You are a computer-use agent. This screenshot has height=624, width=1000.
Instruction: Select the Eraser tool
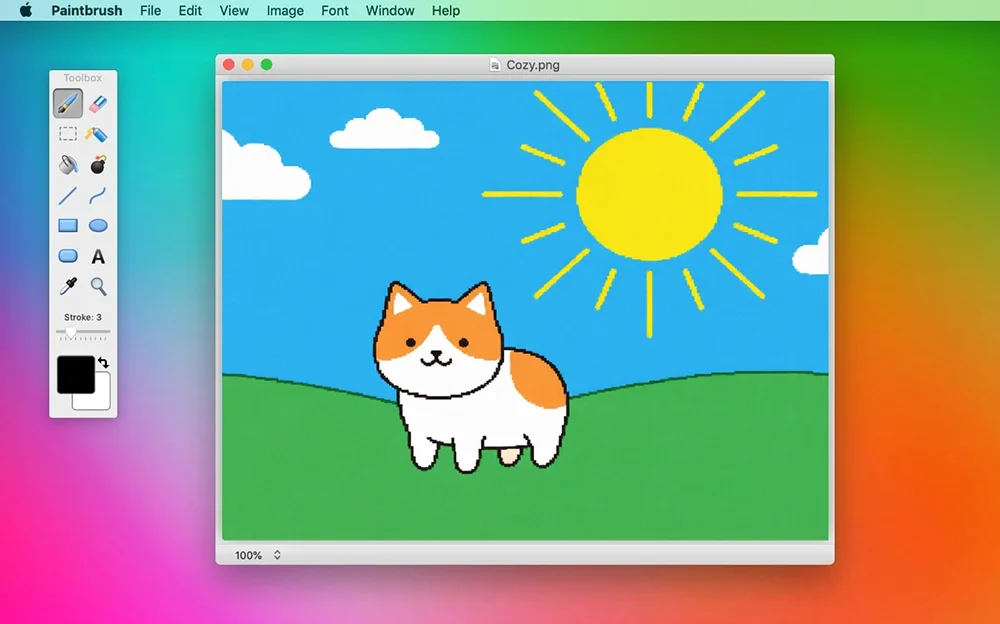(98, 103)
